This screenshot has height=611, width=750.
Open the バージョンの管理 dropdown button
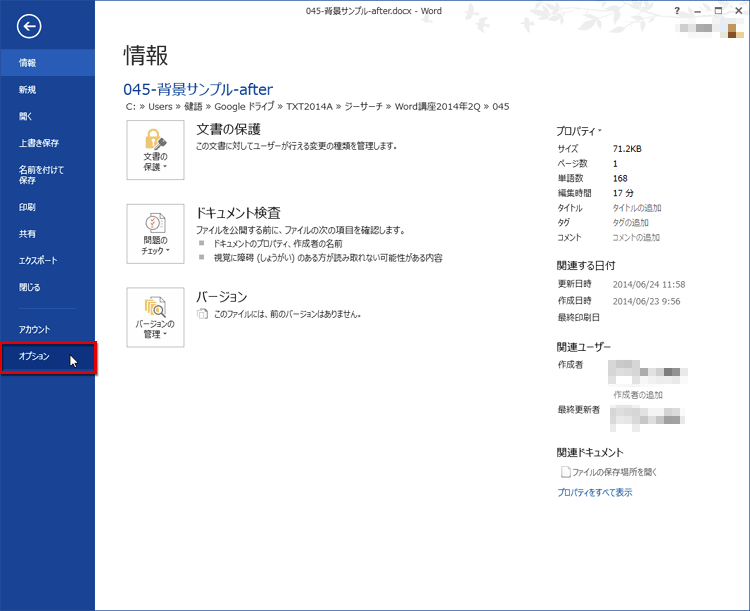[x=155, y=317]
